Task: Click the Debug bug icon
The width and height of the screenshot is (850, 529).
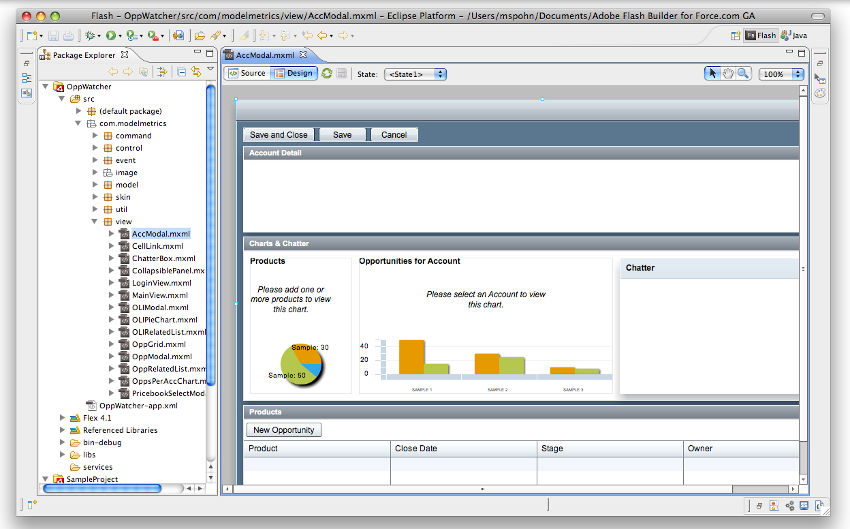Action: click(90, 36)
